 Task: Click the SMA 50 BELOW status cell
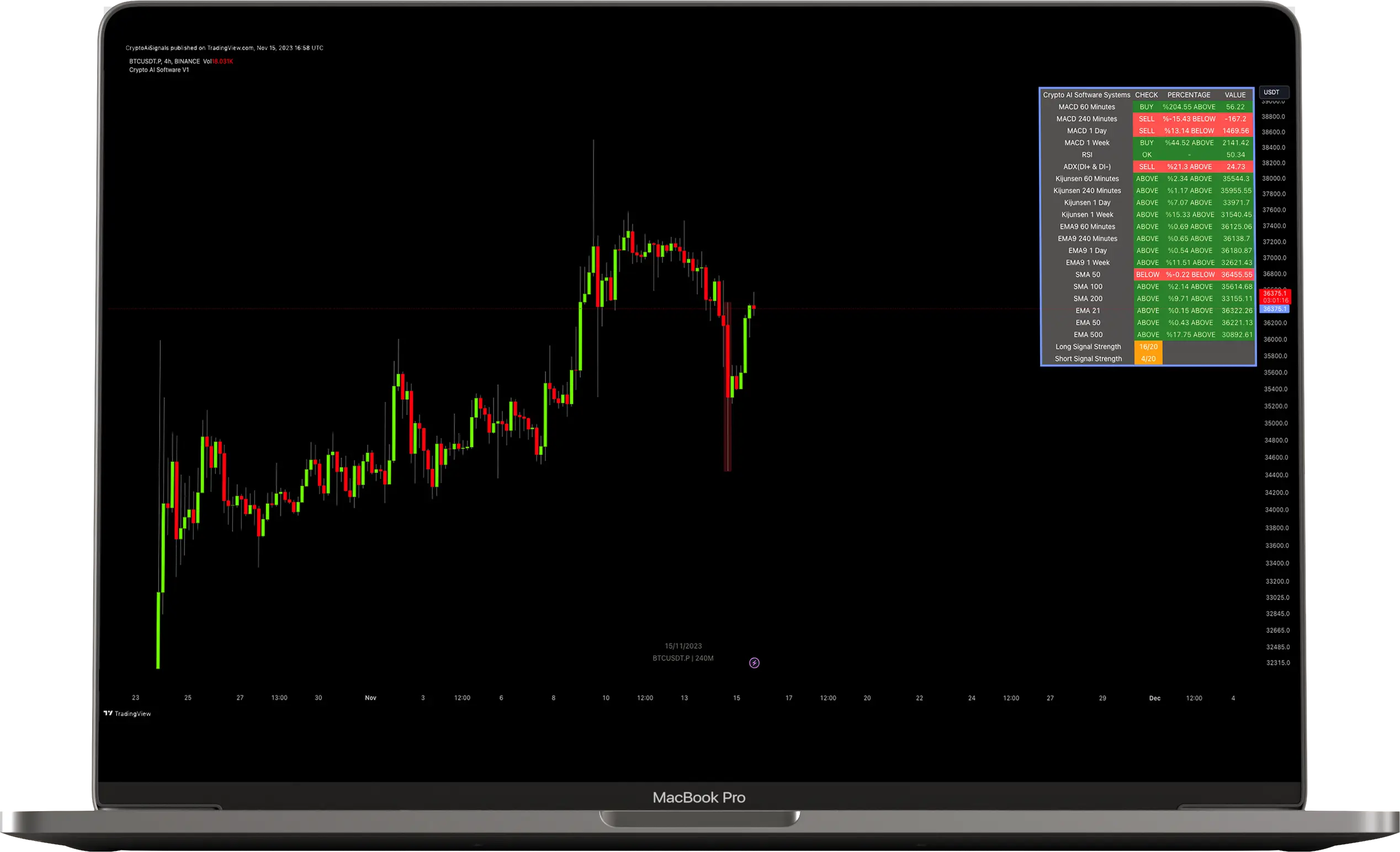pos(1147,274)
